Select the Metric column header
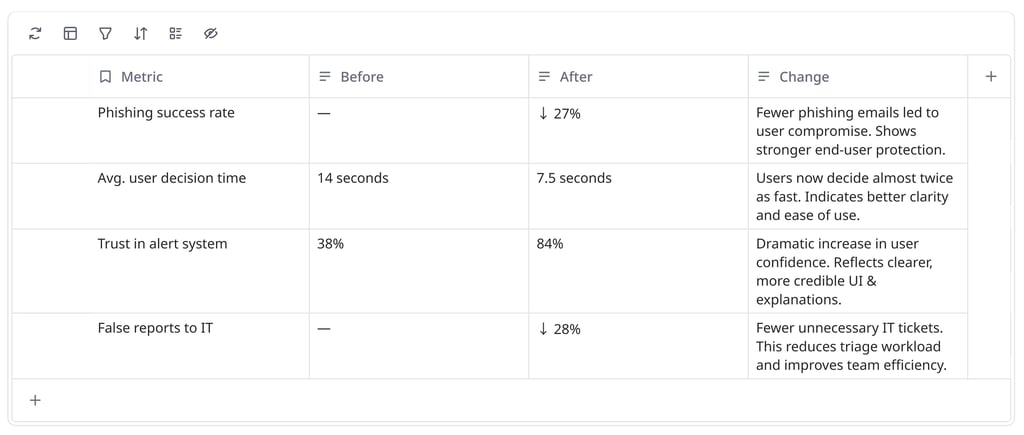The width and height of the screenshot is (1024, 435). click(x=199, y=76)
